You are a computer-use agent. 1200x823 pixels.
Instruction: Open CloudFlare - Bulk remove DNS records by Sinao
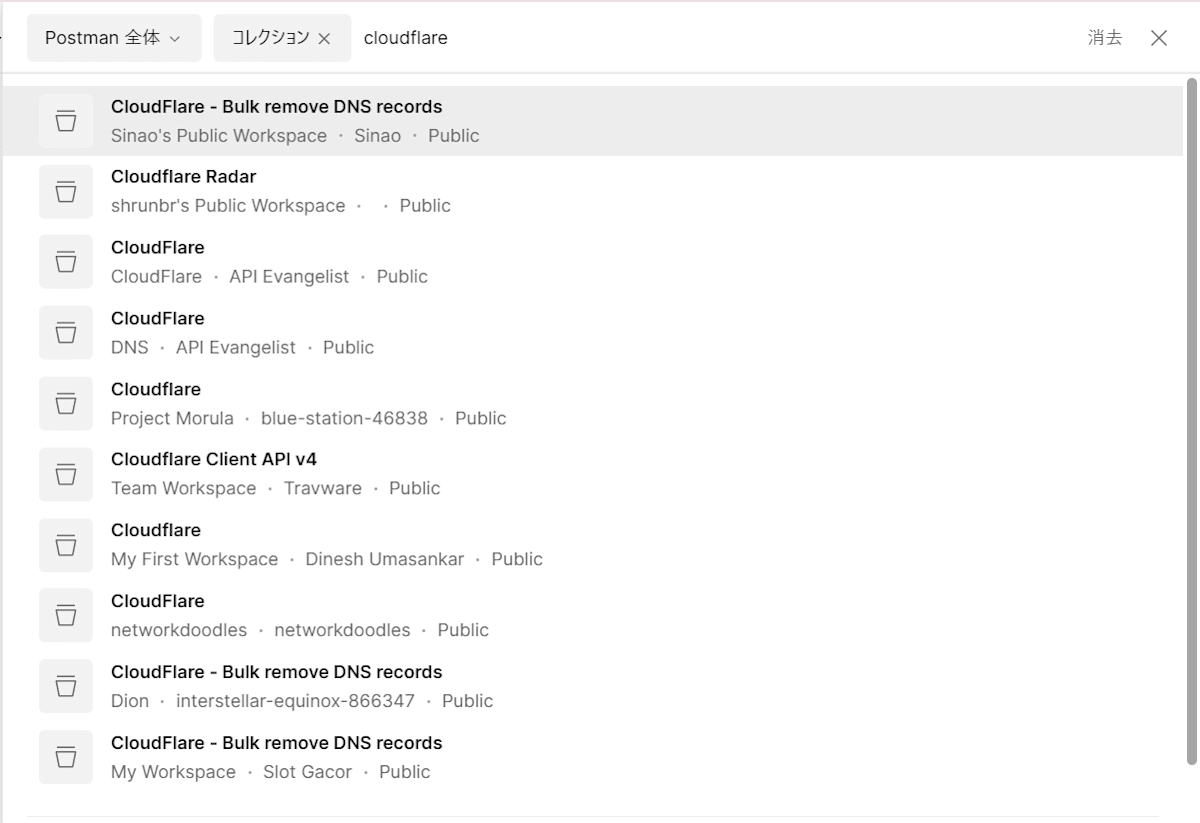tap(592, 121)
